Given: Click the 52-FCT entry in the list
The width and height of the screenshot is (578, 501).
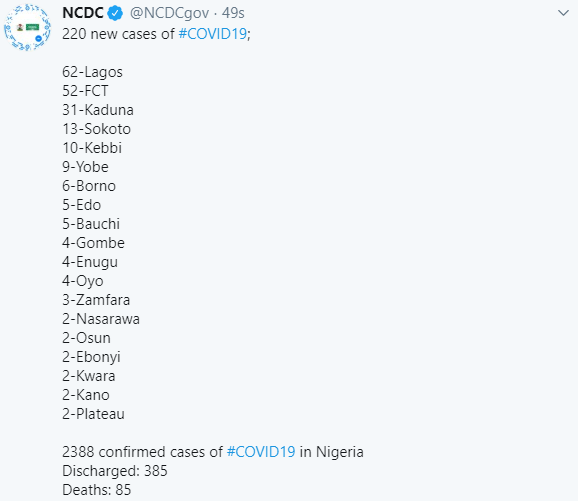Looking at the screenshot, I should [85, 91].
